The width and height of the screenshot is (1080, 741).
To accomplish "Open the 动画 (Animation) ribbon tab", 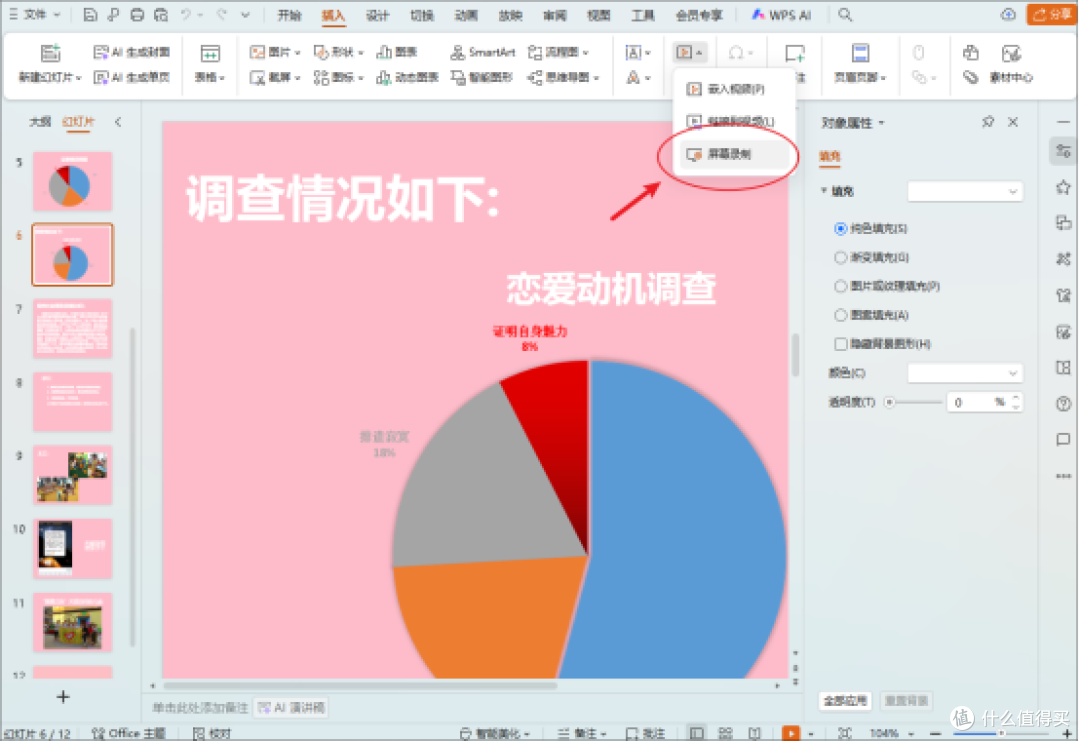I will (466, 14).
